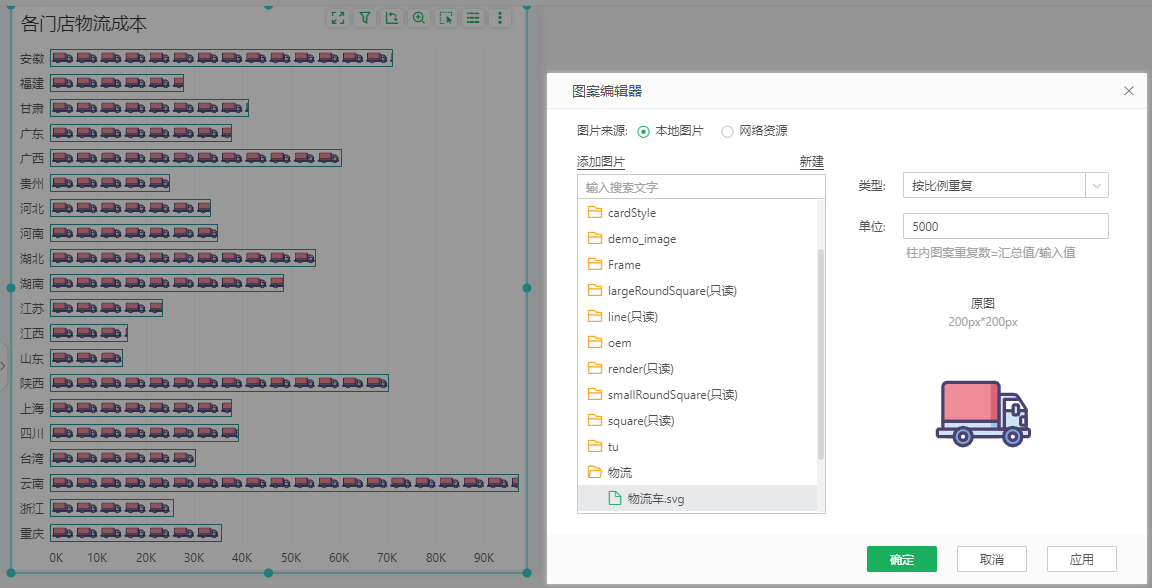Apply changes using the 应用 button
The height and width of the screenshot is (588, 1152).
(1083, 559)
